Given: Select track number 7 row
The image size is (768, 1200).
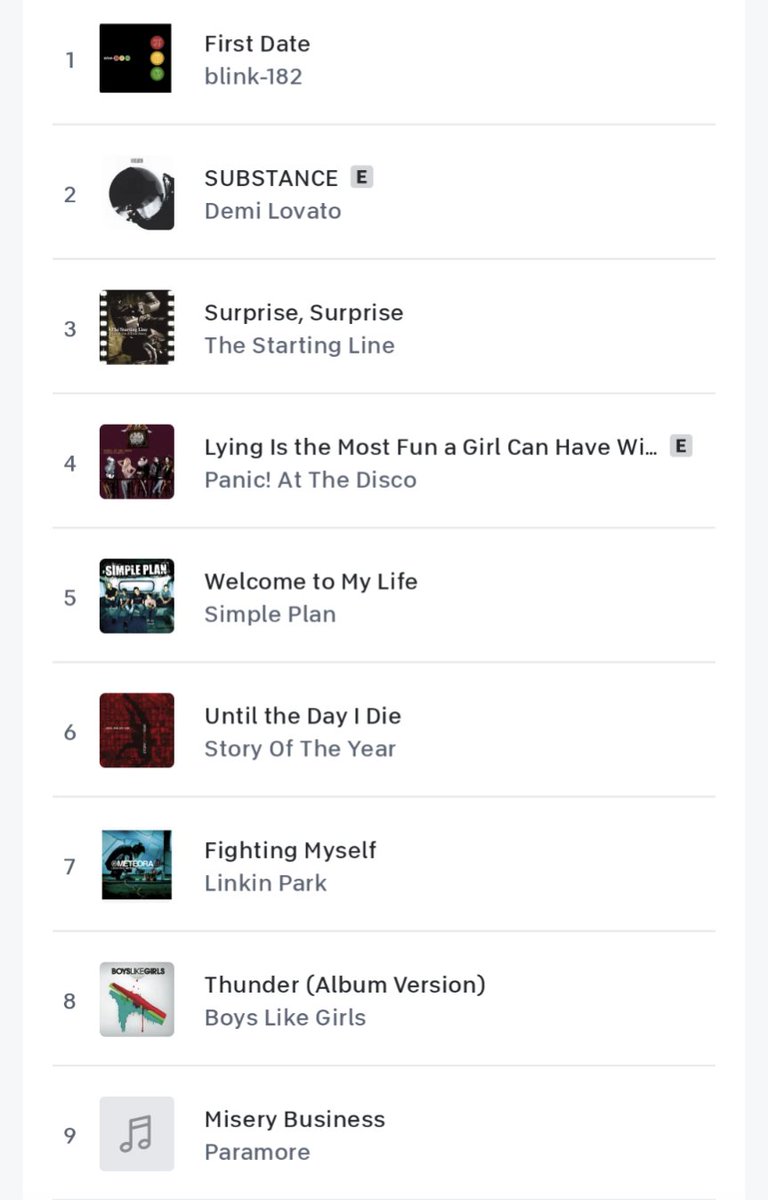Looking at the screenshot, I should point(384,865).
